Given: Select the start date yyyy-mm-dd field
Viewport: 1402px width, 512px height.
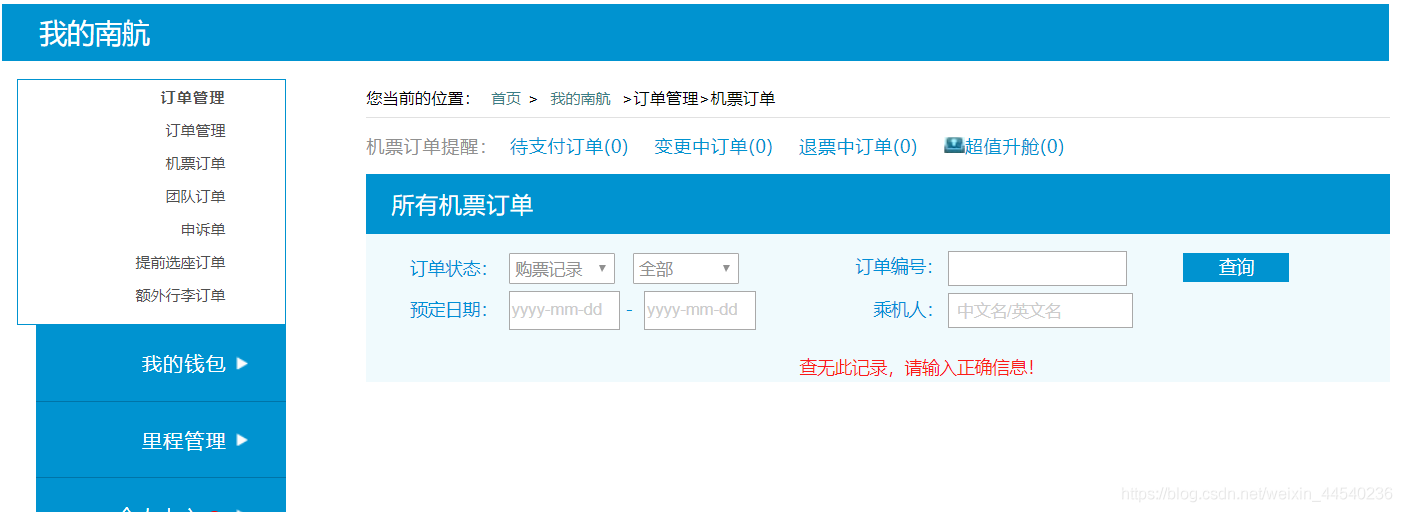Looking at the screenshot, I should (564, 310).
